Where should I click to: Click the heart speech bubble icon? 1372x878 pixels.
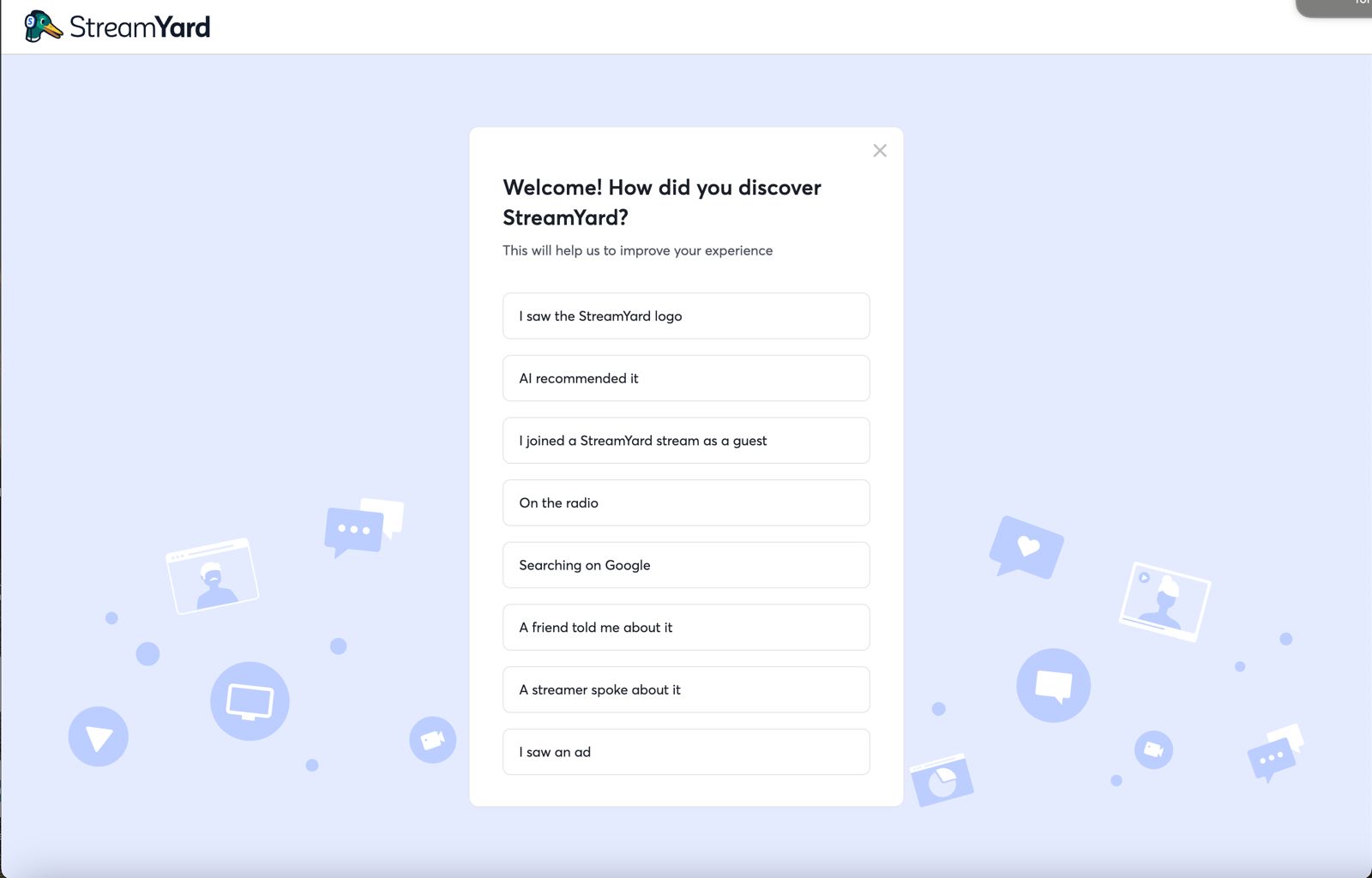1026,547
